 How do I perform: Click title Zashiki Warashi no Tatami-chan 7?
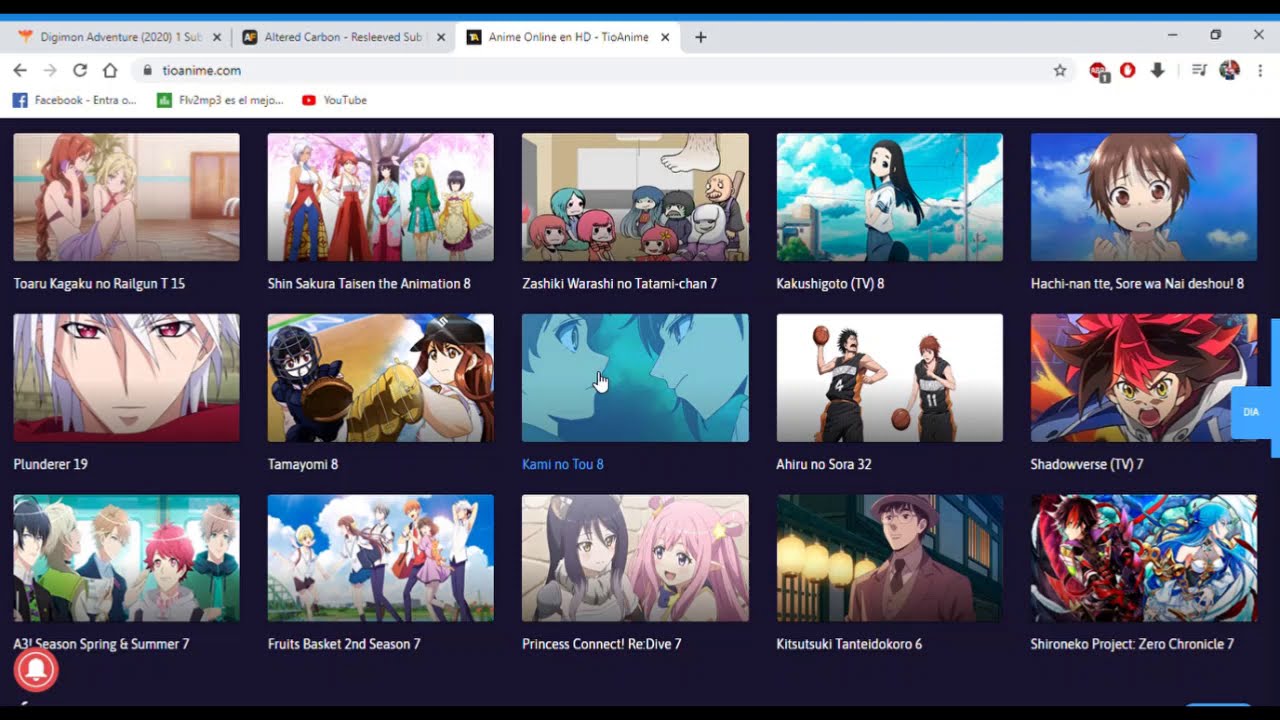pyautogui.click(x=619, y=284)
